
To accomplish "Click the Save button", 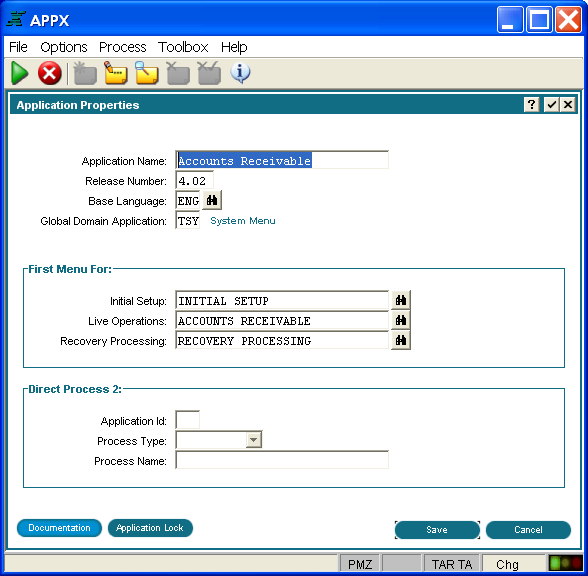I will 437,530.
